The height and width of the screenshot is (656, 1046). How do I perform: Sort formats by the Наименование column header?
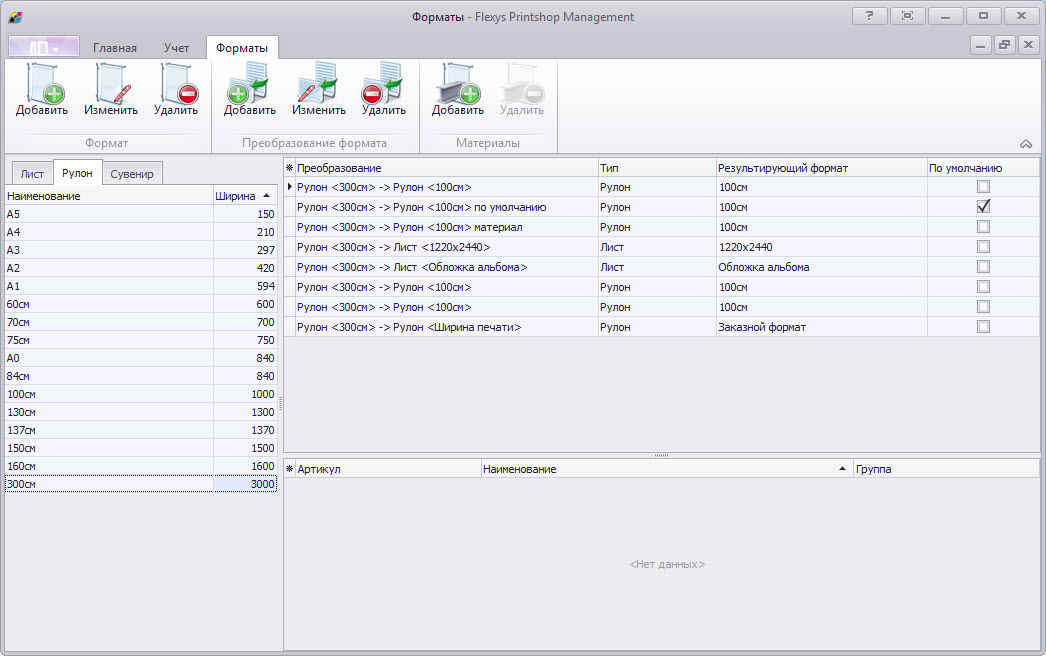[109, 196]
